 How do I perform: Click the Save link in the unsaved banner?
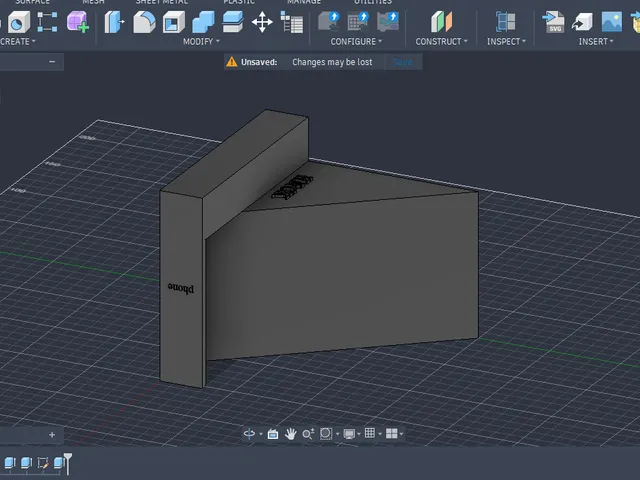click(403, 62)
